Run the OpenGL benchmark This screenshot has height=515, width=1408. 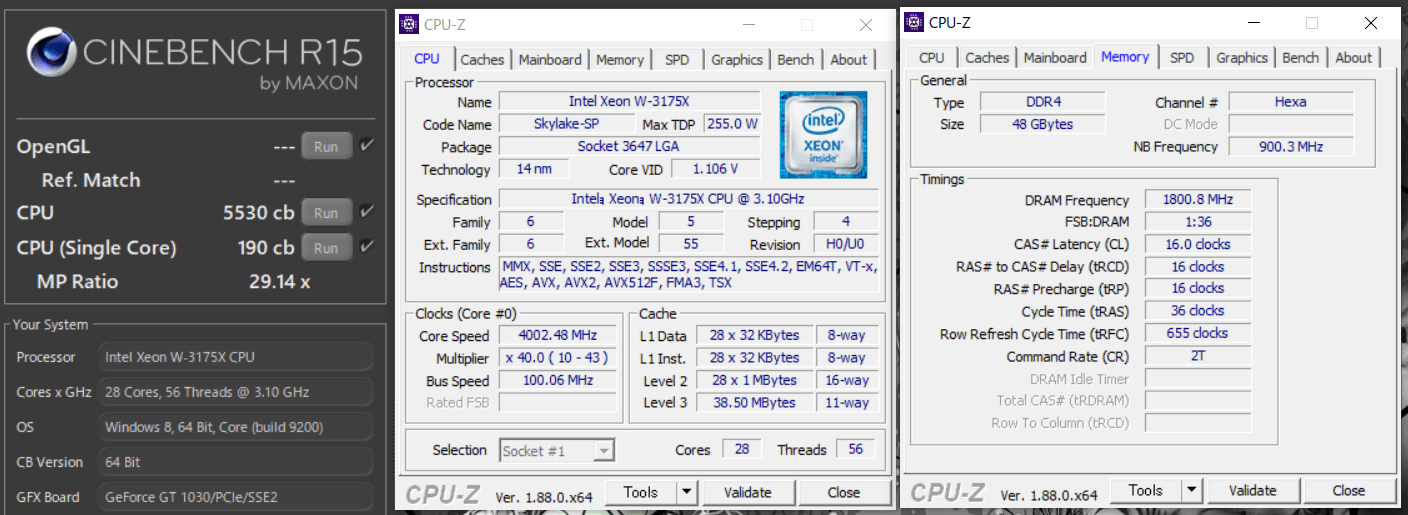(x=326, y=146)
